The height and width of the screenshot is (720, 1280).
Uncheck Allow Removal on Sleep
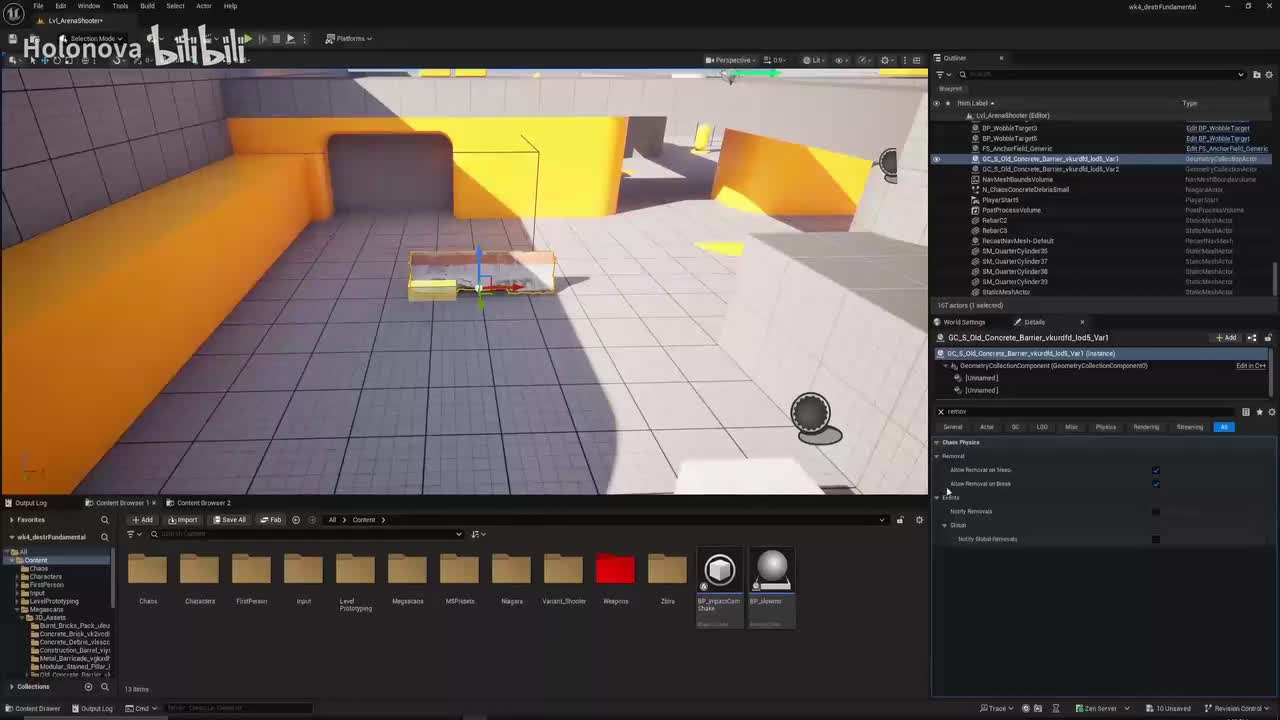click(x=1156, y=470)
